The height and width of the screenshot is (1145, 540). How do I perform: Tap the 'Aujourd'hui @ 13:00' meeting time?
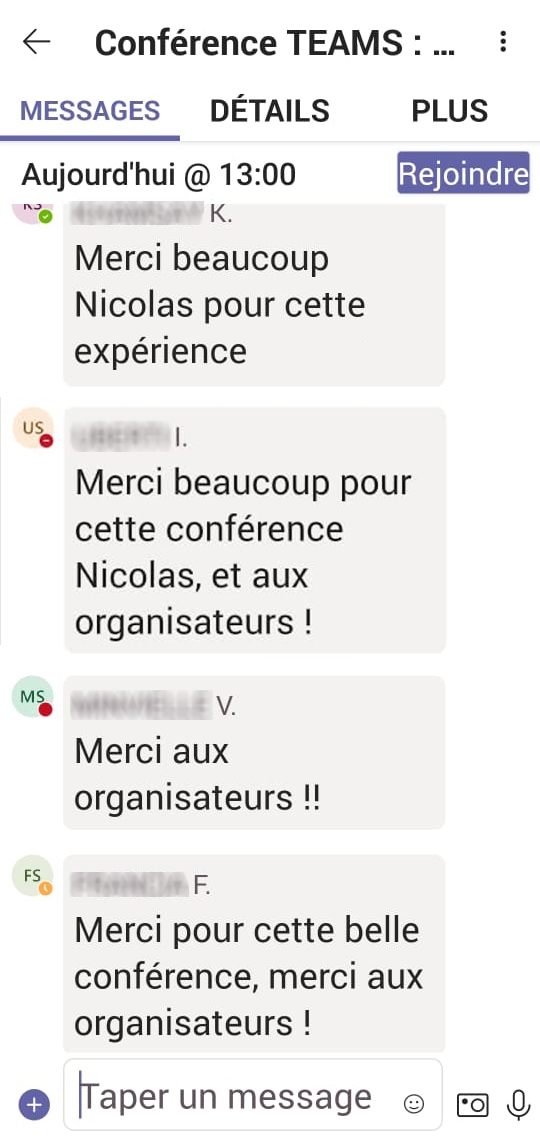point(159,175)
